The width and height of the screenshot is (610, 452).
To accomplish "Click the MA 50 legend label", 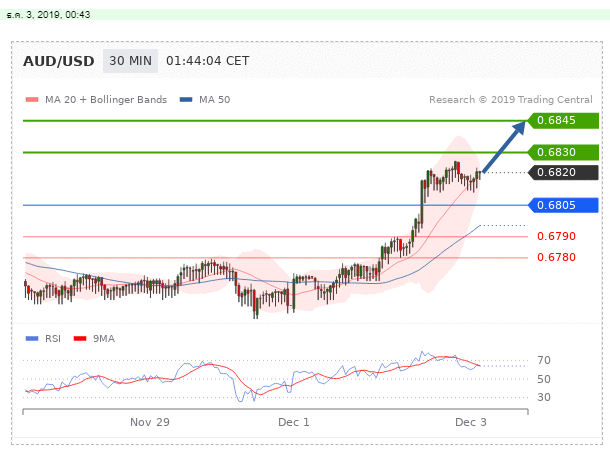I will click(x=215, y=100).
